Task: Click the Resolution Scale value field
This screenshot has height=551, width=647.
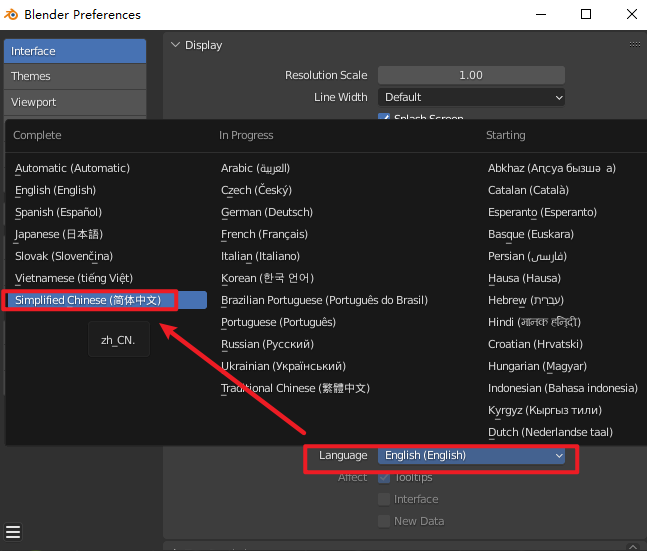Action: pos(471,75)
